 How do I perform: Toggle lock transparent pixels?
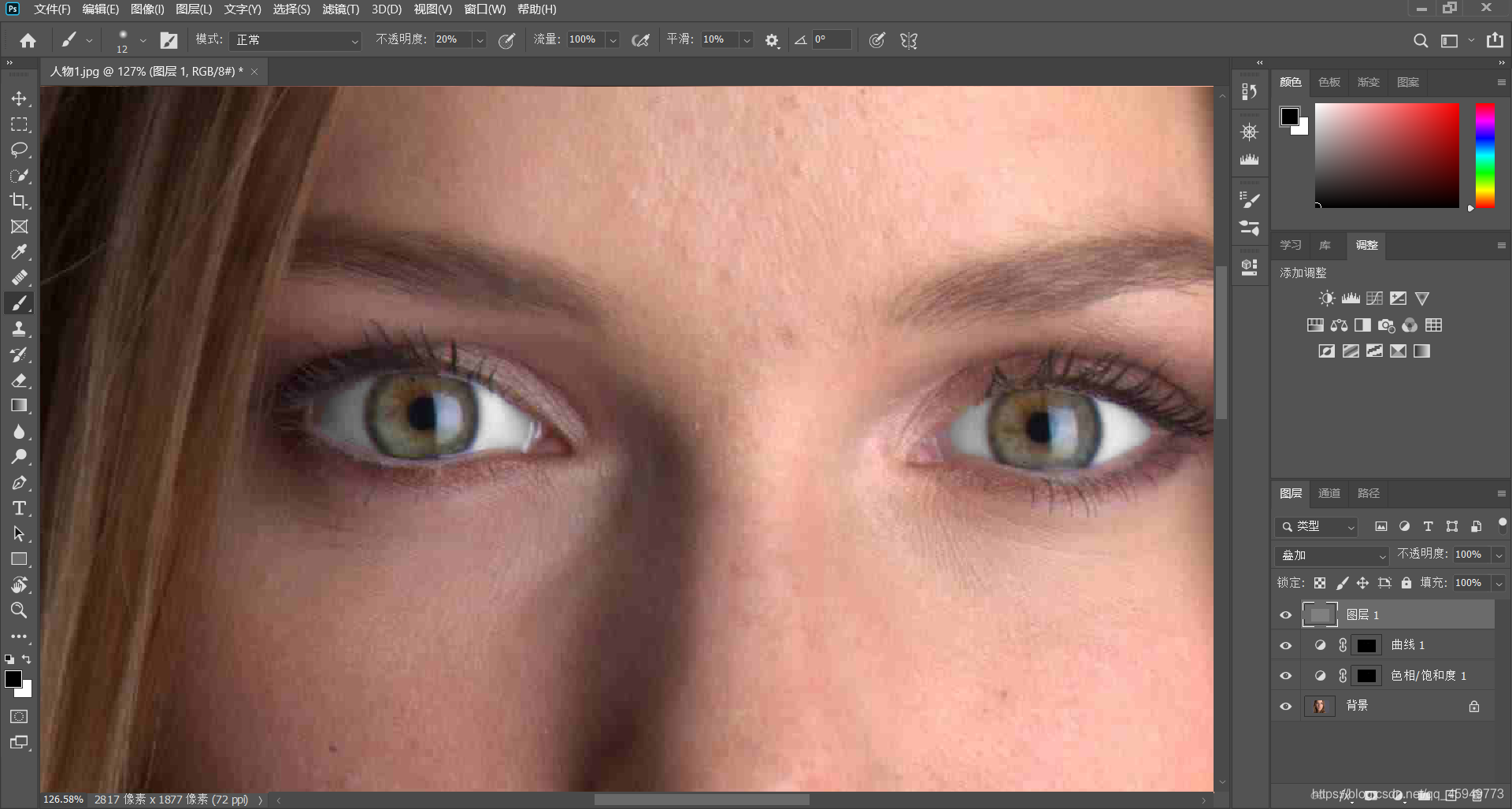point(1320,583)
